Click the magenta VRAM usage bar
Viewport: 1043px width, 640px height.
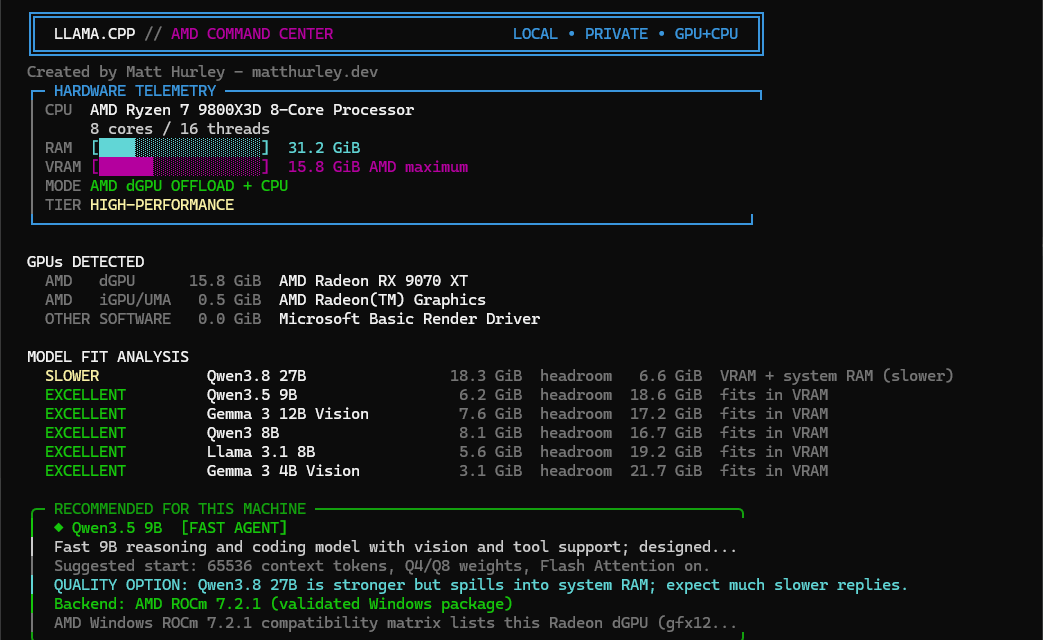tap(180, 167)
